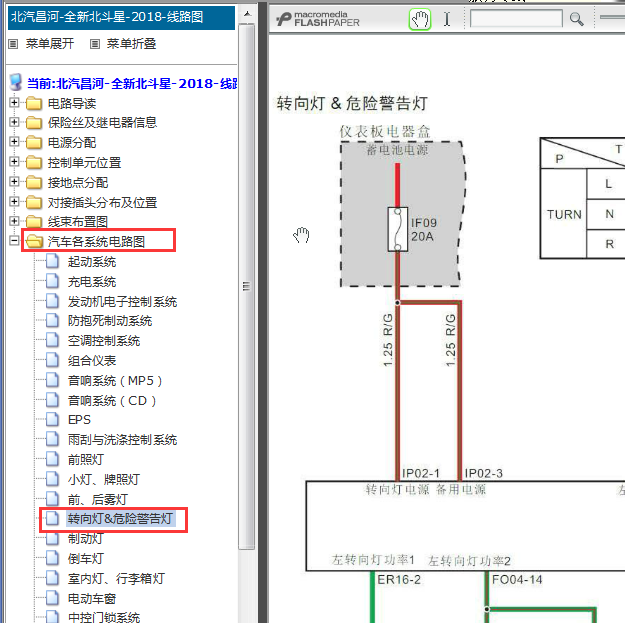Image resolution: width=625 pixels, height=623 pixels.
Task: Open the 充电系统 document
Action: coord(91,281)
